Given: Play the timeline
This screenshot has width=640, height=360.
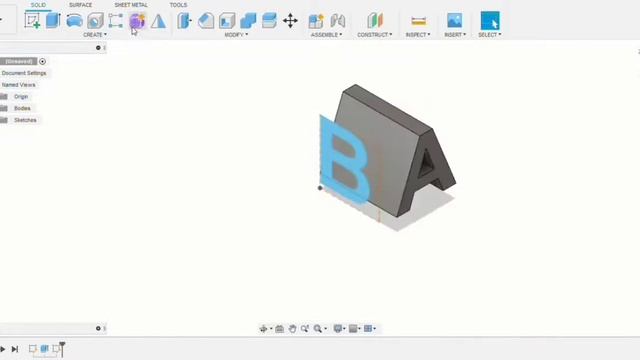Looking at the screenshot, I should click(2, 349).
